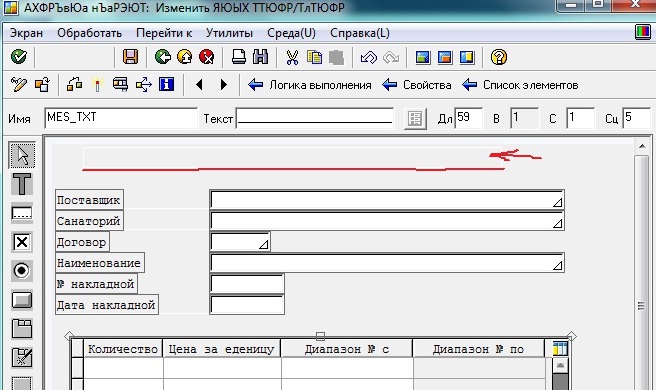
Task: Select the arrow cursor tool
Action: (x=22, y=155)
